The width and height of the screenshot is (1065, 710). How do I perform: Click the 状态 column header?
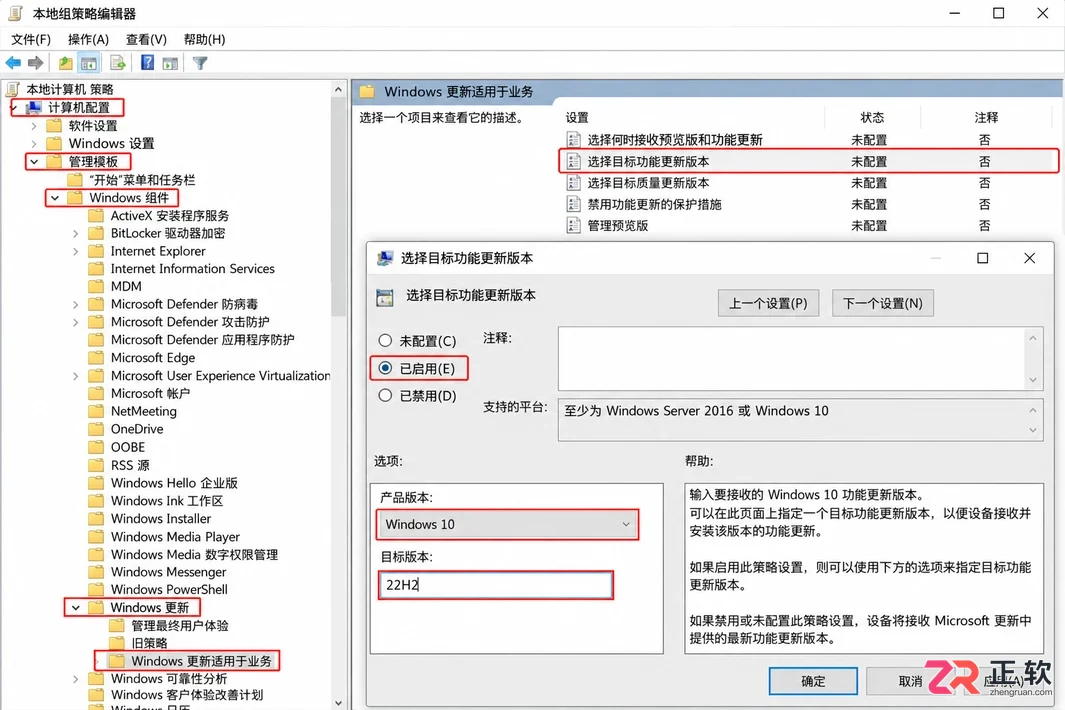(x=872, y=118)
